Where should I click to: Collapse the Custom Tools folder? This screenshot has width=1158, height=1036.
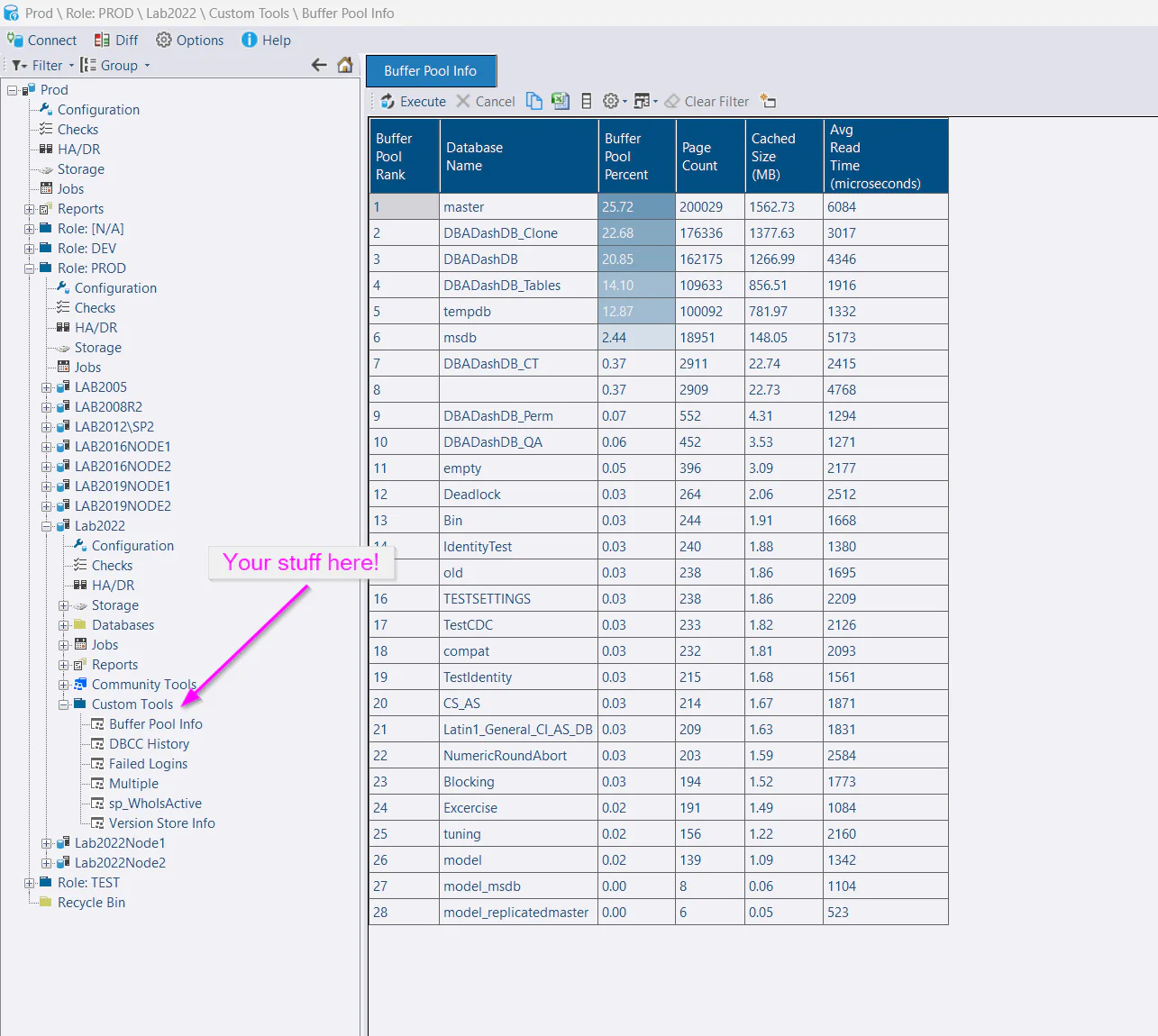coord(63,704)
